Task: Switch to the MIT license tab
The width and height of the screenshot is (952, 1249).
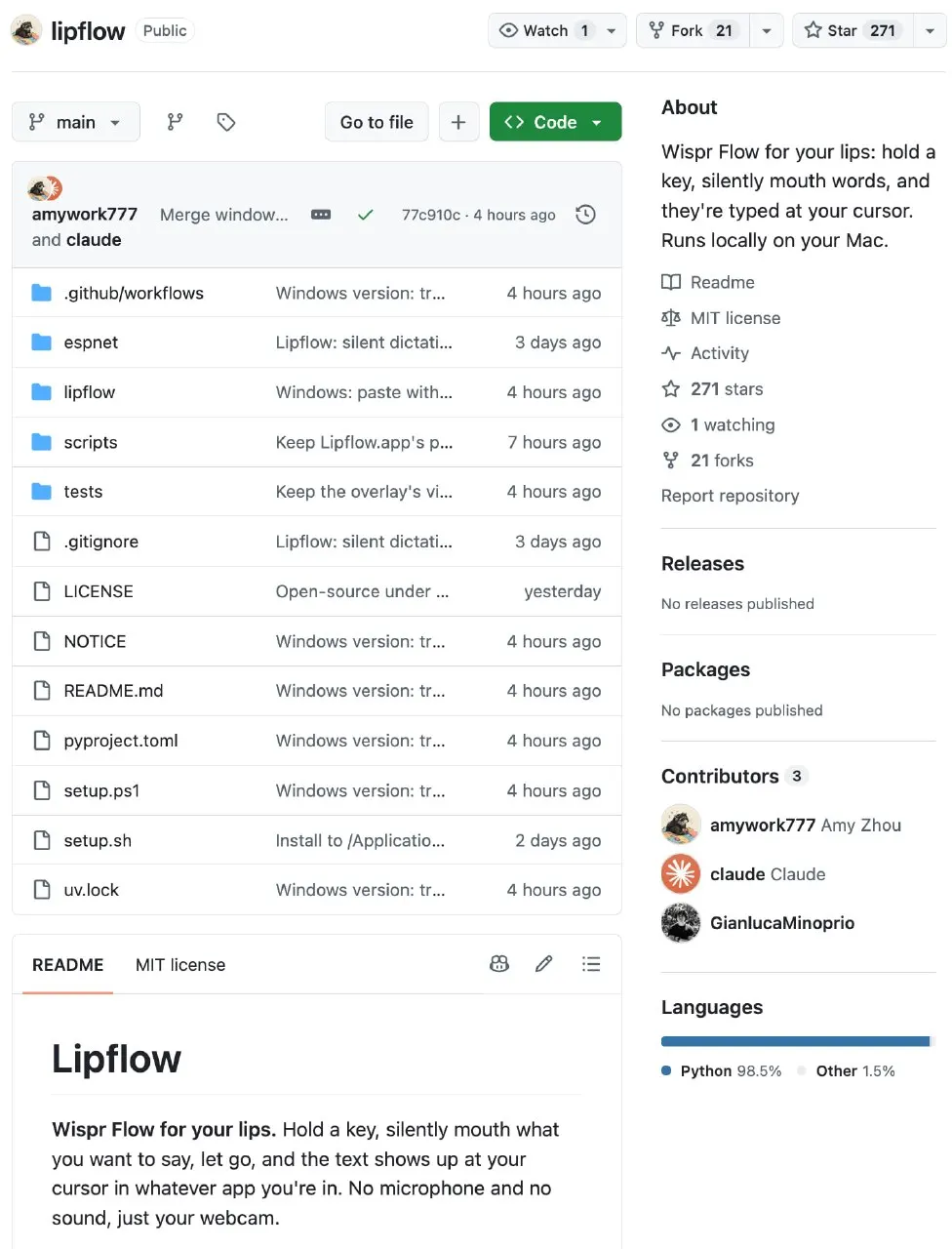Action: point(180,965)
